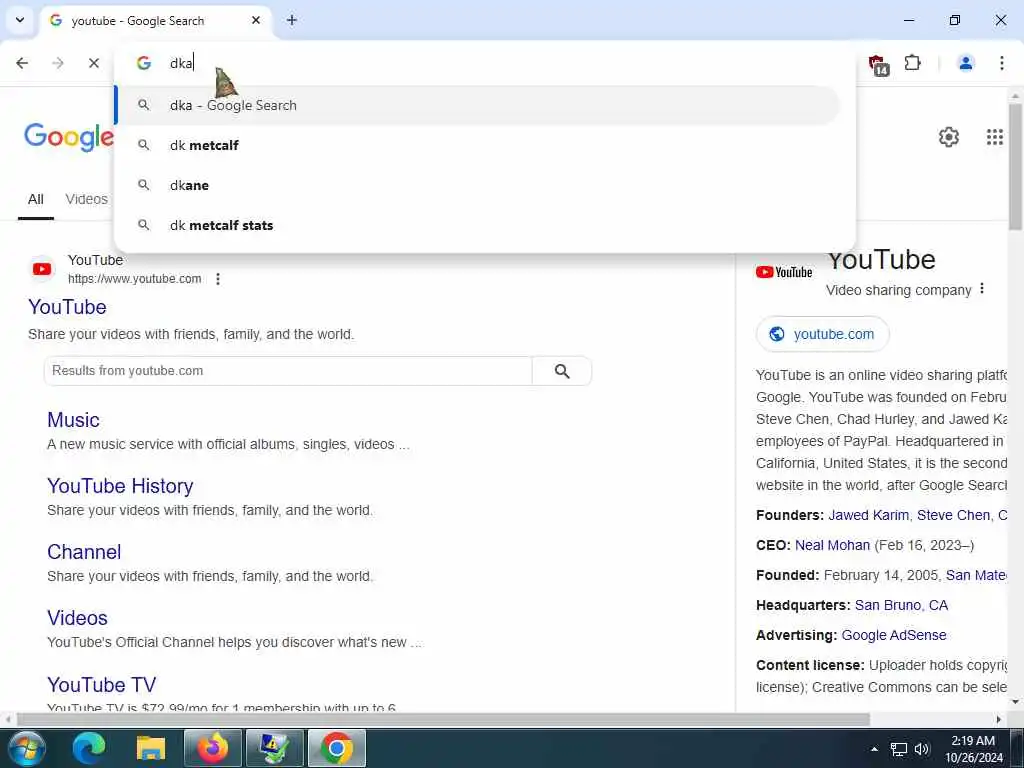Open the red shield extension with badge 14

point(878,64)
